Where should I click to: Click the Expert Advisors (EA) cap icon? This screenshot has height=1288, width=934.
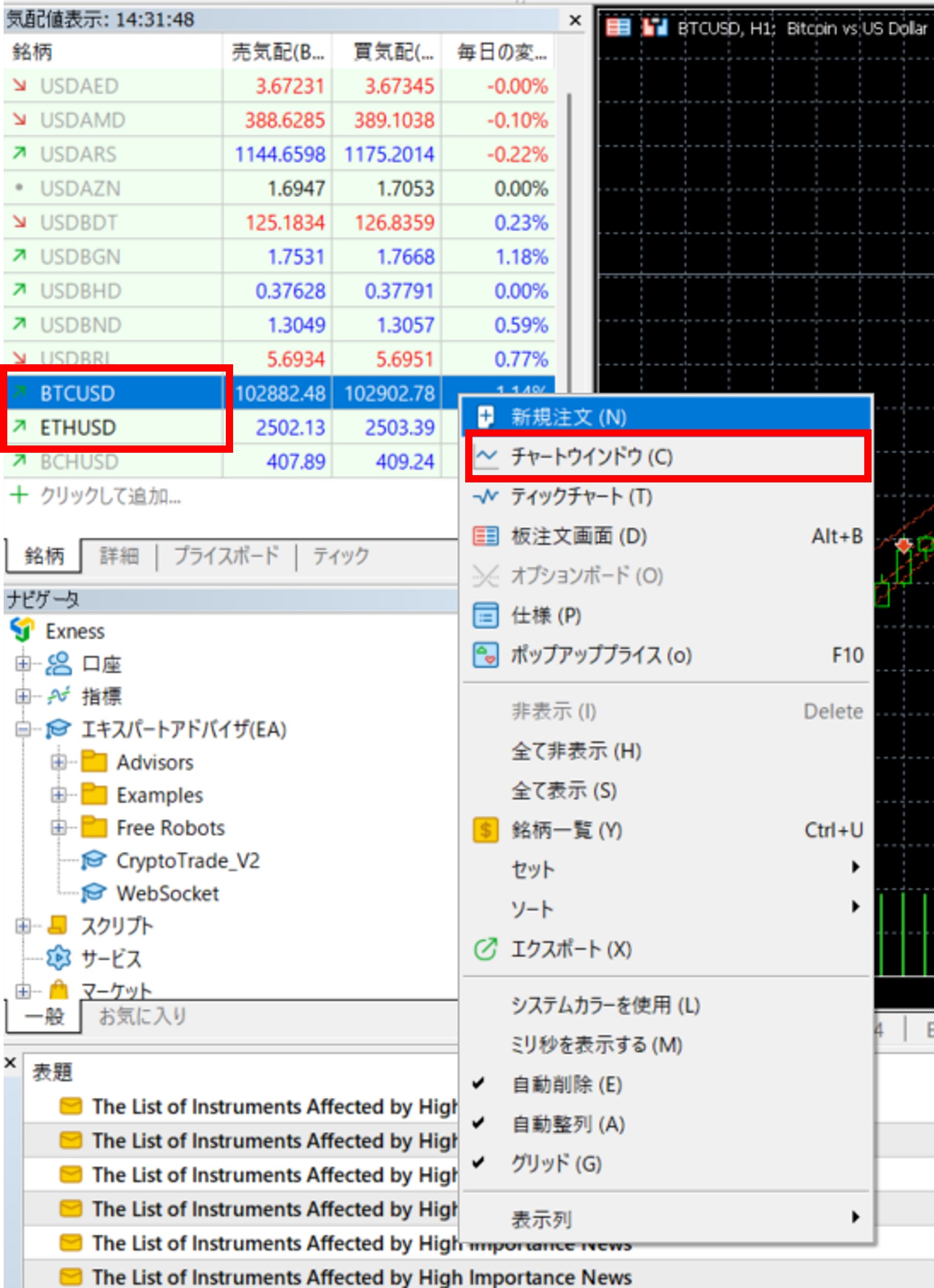click(x=58, y=729)
